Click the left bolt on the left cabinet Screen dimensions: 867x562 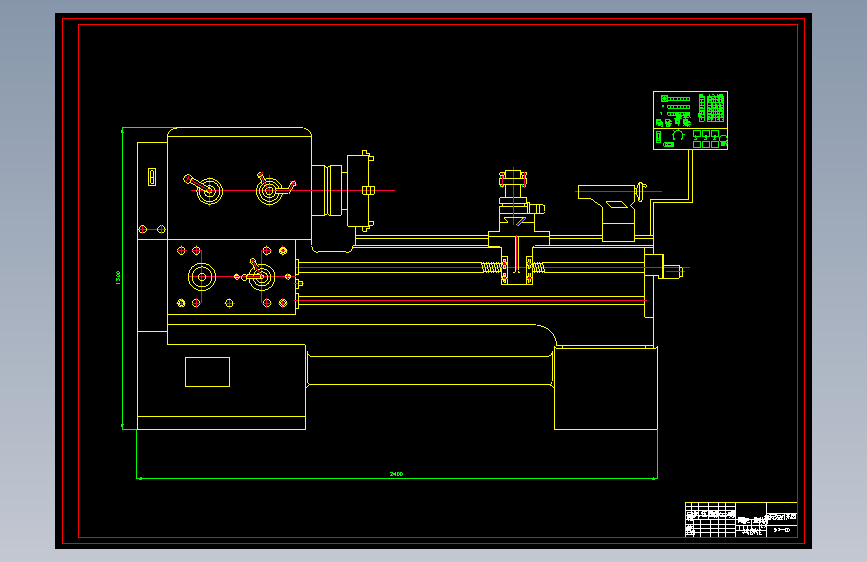(143, 229)
